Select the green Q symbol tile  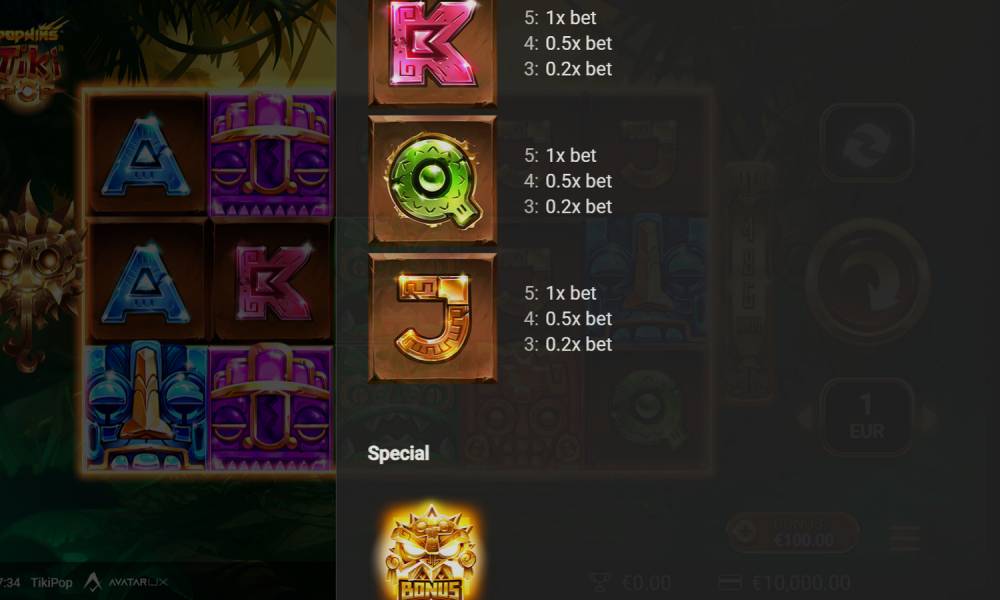(x=432, y=180)
